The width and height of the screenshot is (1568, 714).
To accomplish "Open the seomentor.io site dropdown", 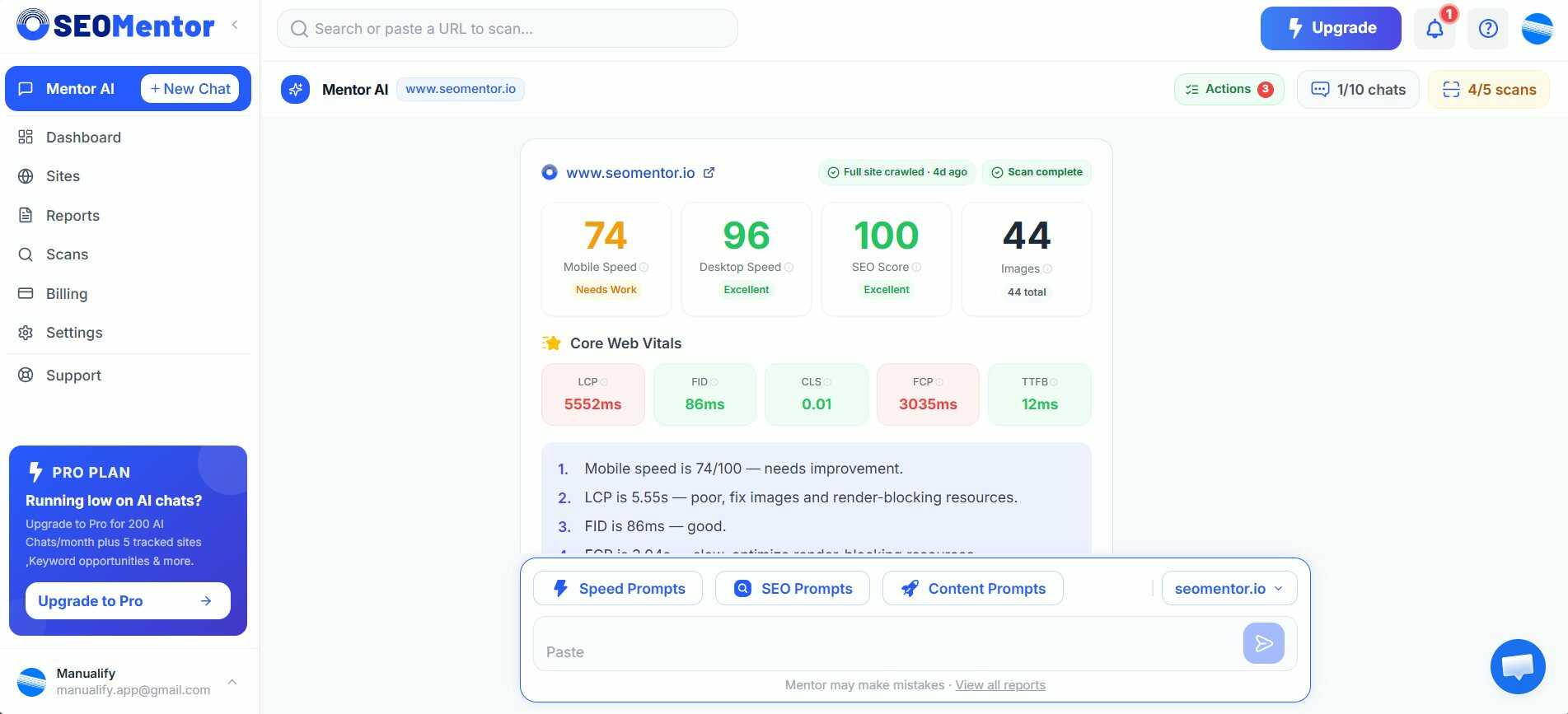I will [x=1229, y=589].
